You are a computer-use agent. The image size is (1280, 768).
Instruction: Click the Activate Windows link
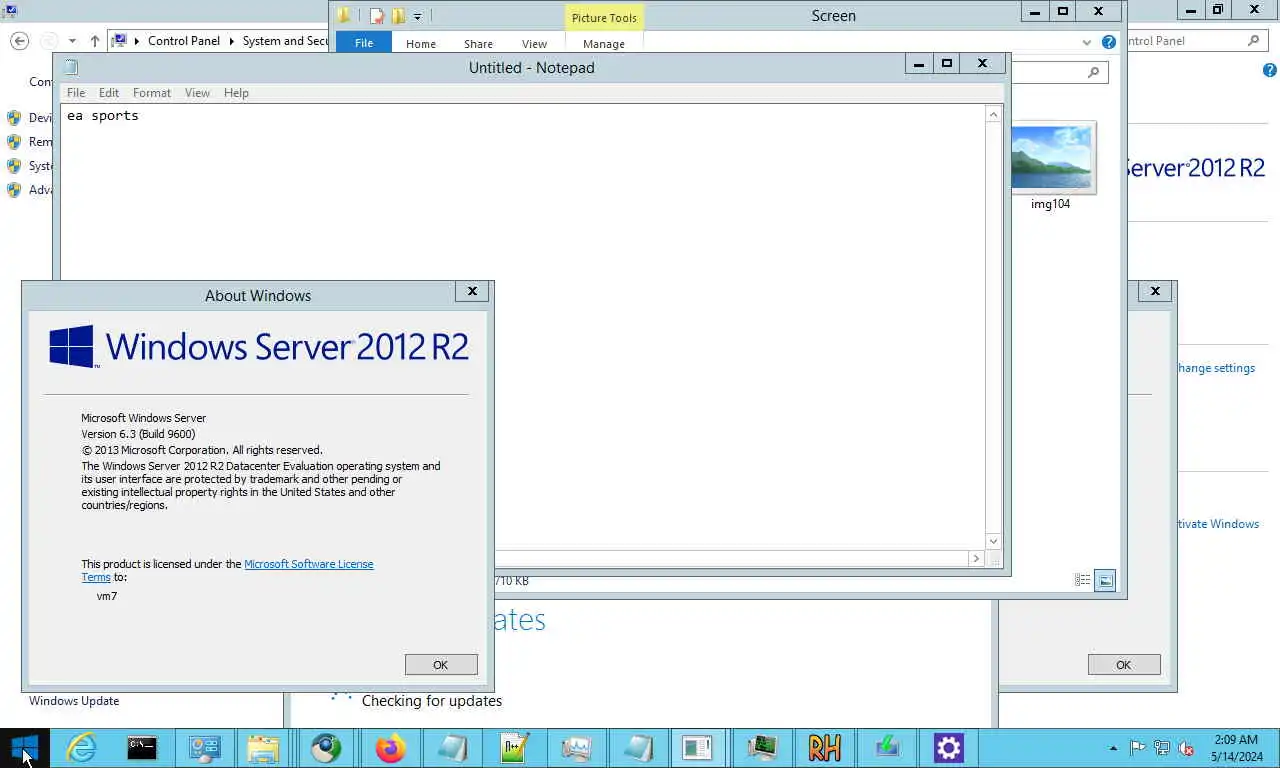click(1218, 524)
